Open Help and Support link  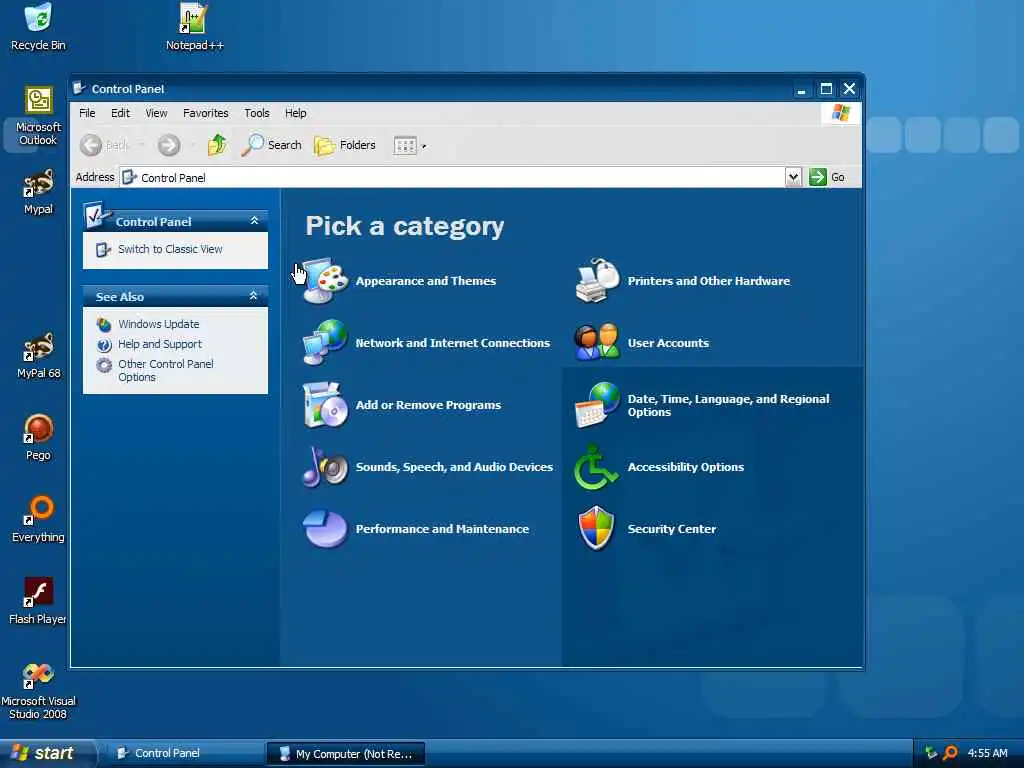160,344
